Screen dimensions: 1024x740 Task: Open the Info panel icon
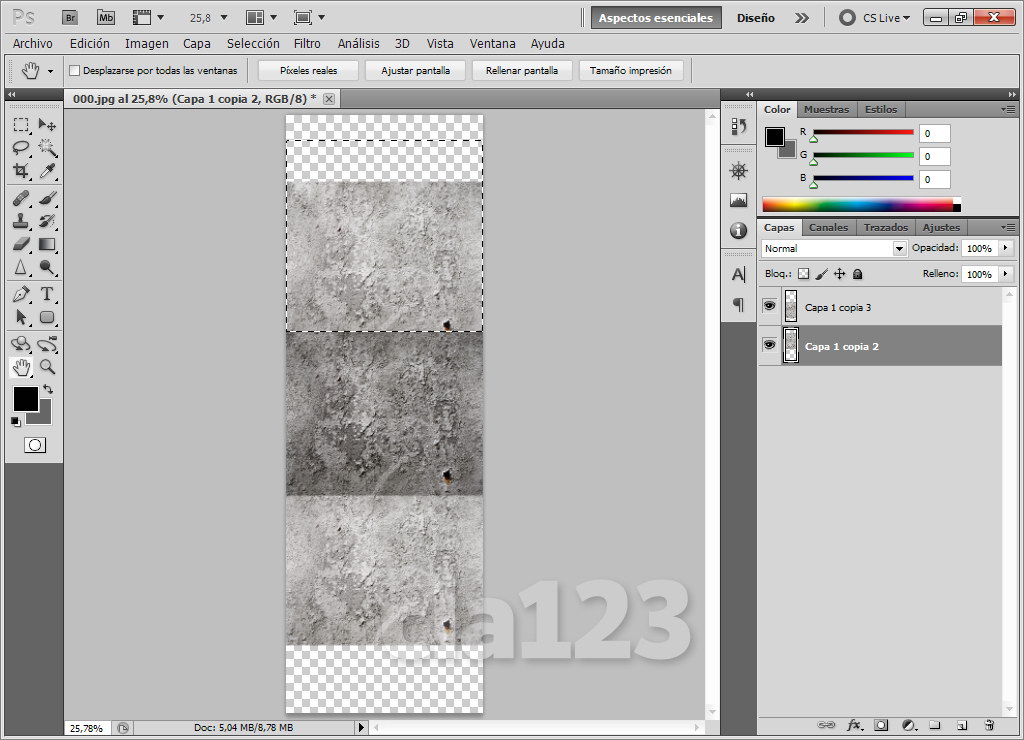739,231
